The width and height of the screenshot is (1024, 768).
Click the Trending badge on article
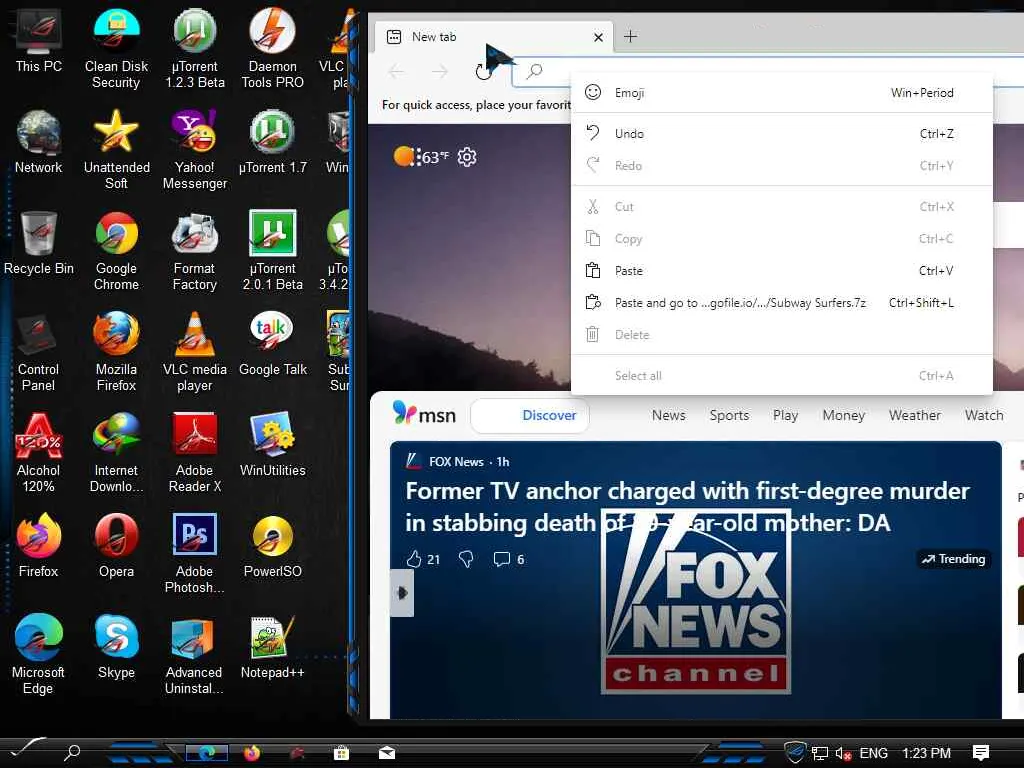[953, 559]
